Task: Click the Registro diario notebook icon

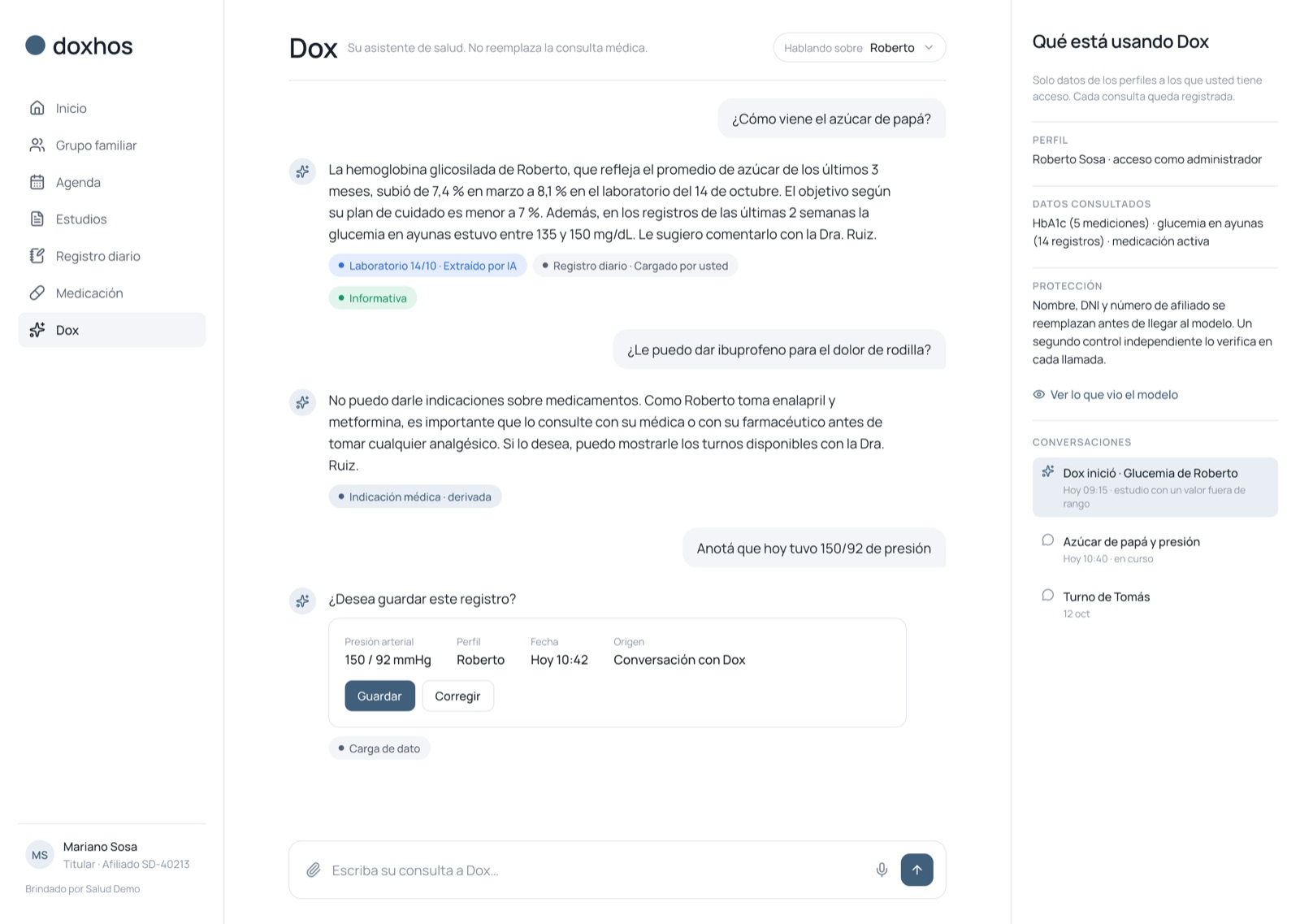Action: [x=37, y=256]
